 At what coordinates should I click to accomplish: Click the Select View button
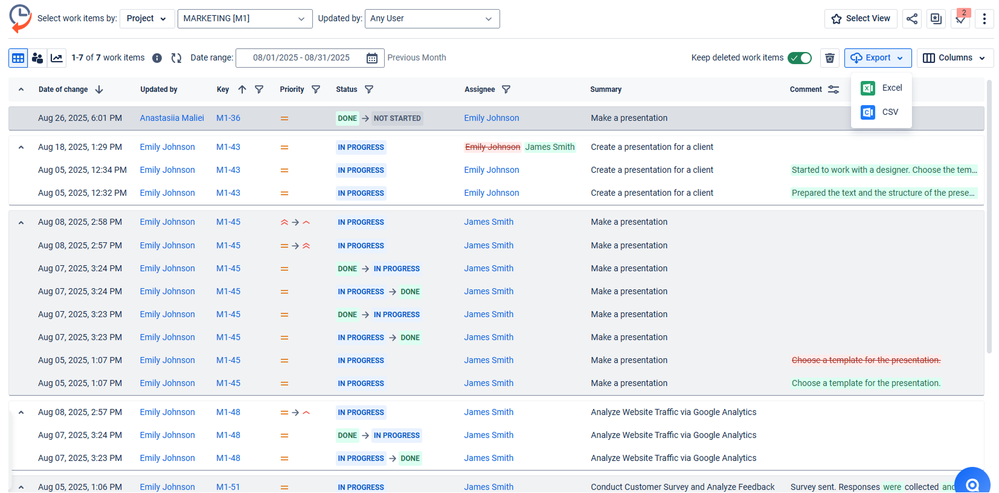pos(860,18)
